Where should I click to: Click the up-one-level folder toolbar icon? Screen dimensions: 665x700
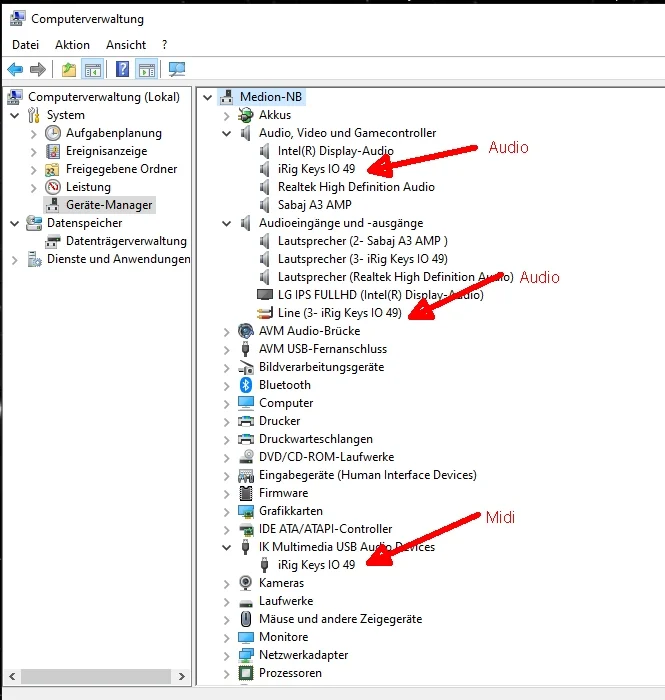tap(69, 69)
